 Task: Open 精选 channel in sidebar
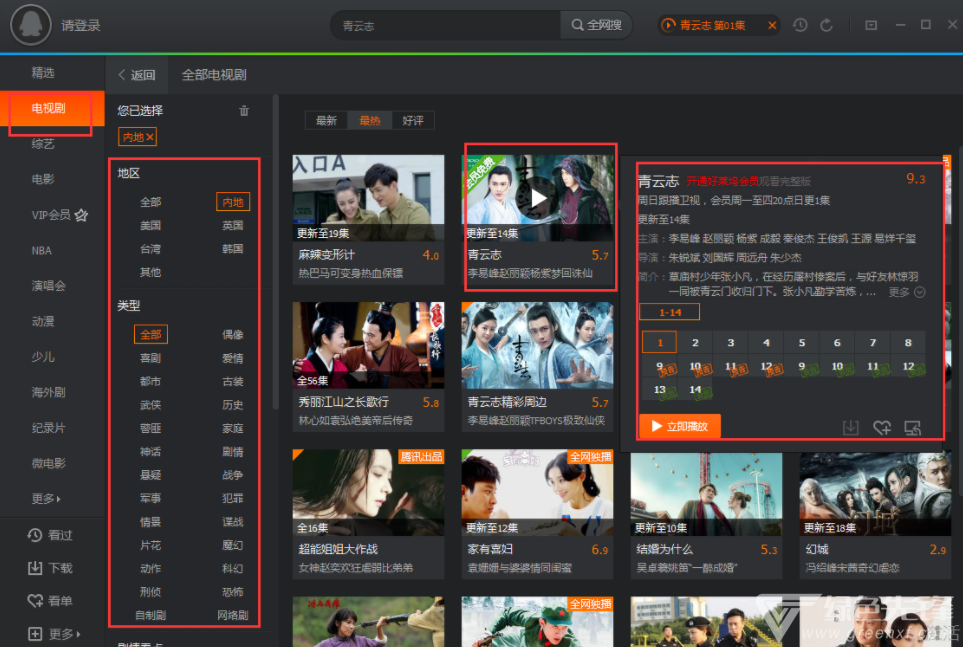pyautogui.click(x=43, y=73)
